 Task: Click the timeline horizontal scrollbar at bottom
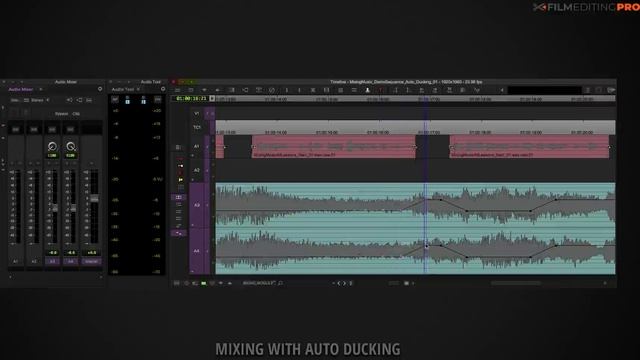516,283
